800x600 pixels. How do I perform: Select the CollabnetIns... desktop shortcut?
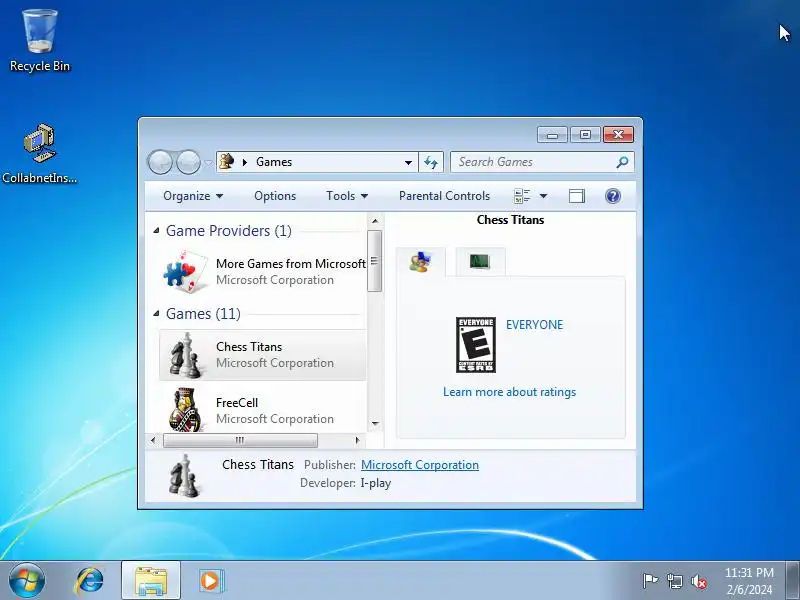[x=40, y=153]
